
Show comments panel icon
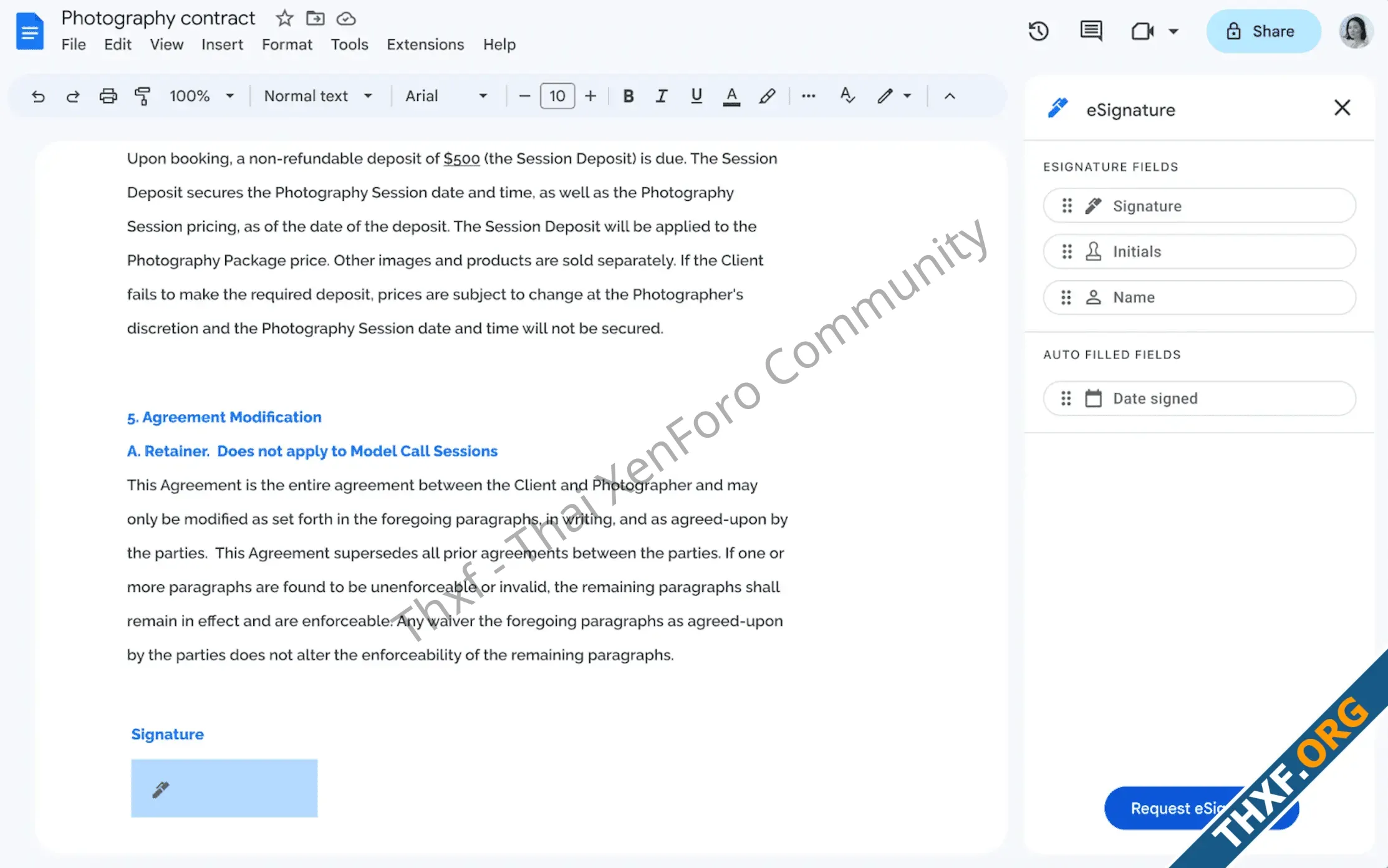pyautogui.click(x=1091, y=31)
